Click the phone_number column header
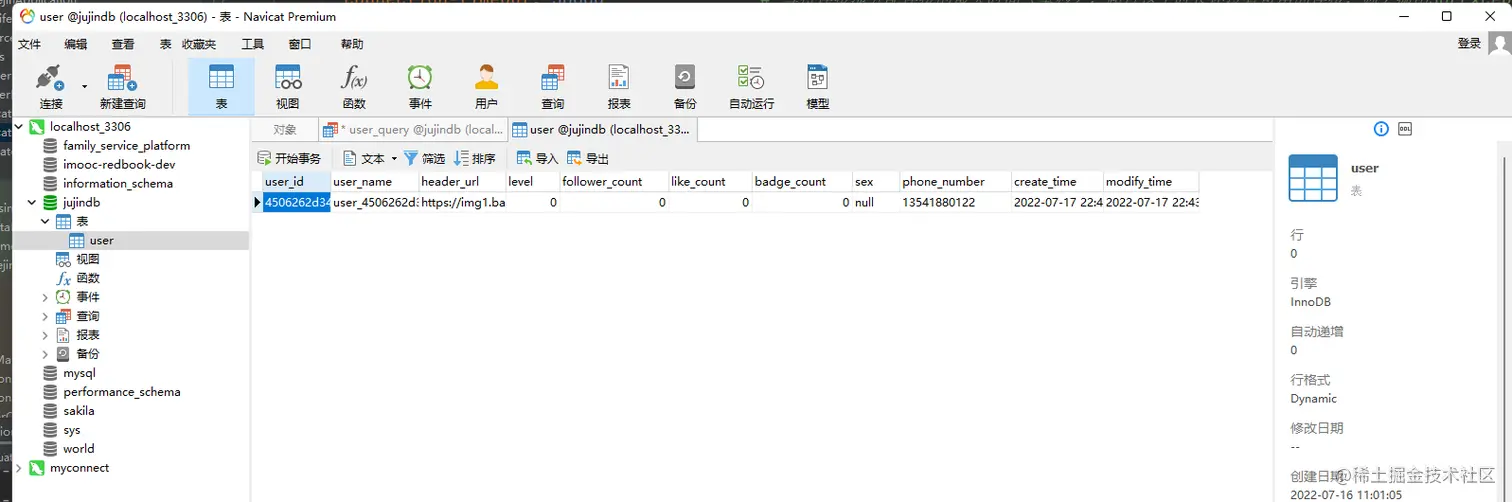This screenshot has height=502, width=1512. click(x=955, y=182)
